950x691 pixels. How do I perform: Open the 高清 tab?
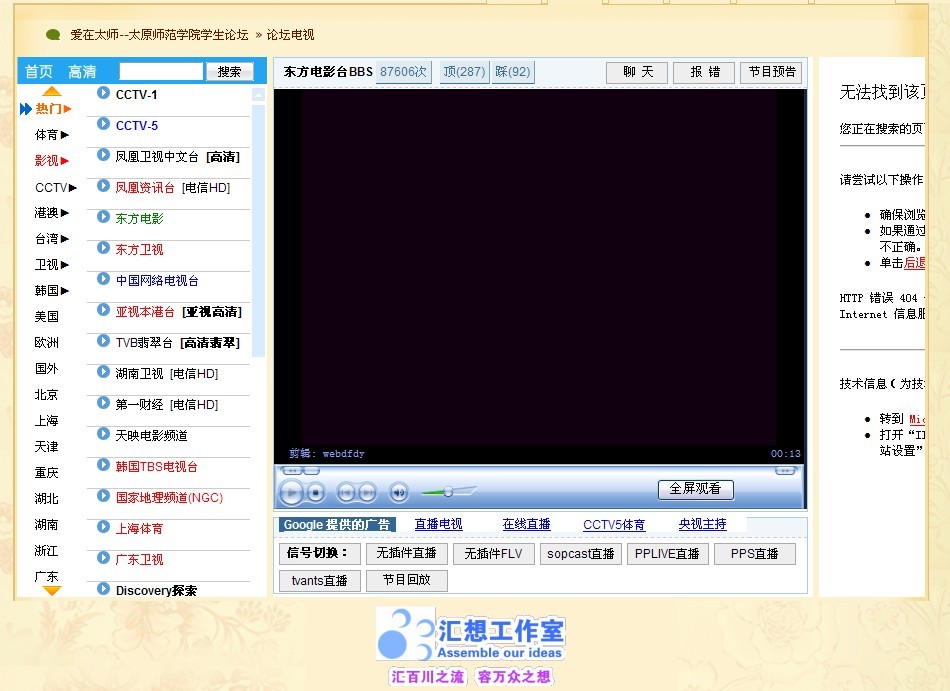(82, 71)
